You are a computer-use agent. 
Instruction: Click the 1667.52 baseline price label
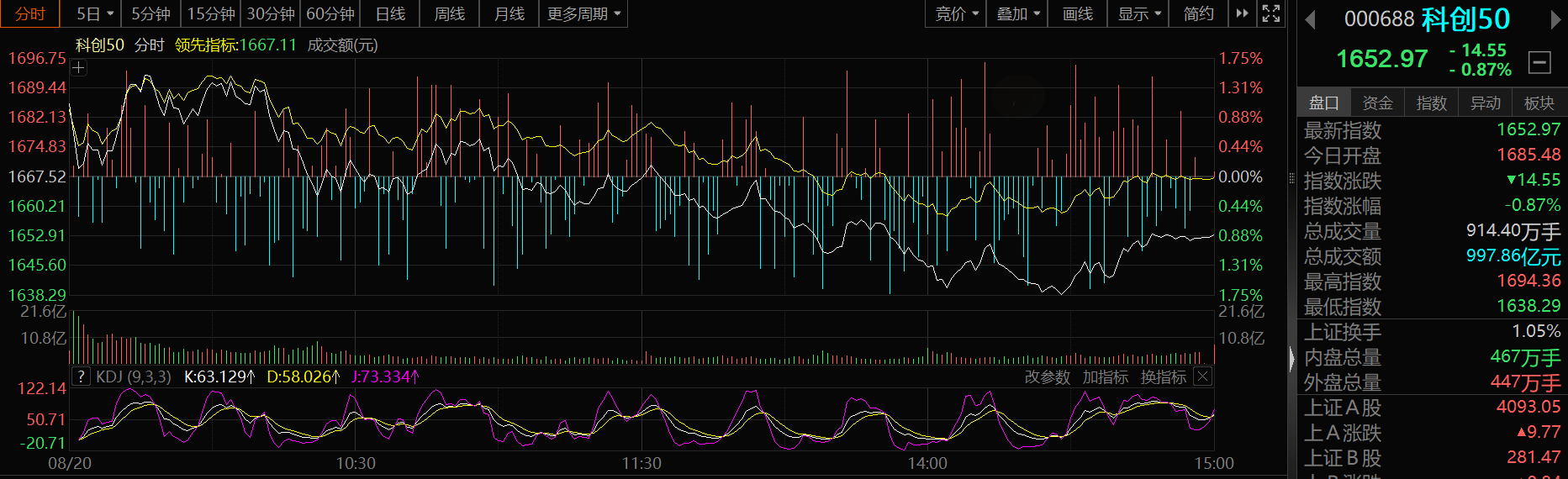(x=36, y=176)
